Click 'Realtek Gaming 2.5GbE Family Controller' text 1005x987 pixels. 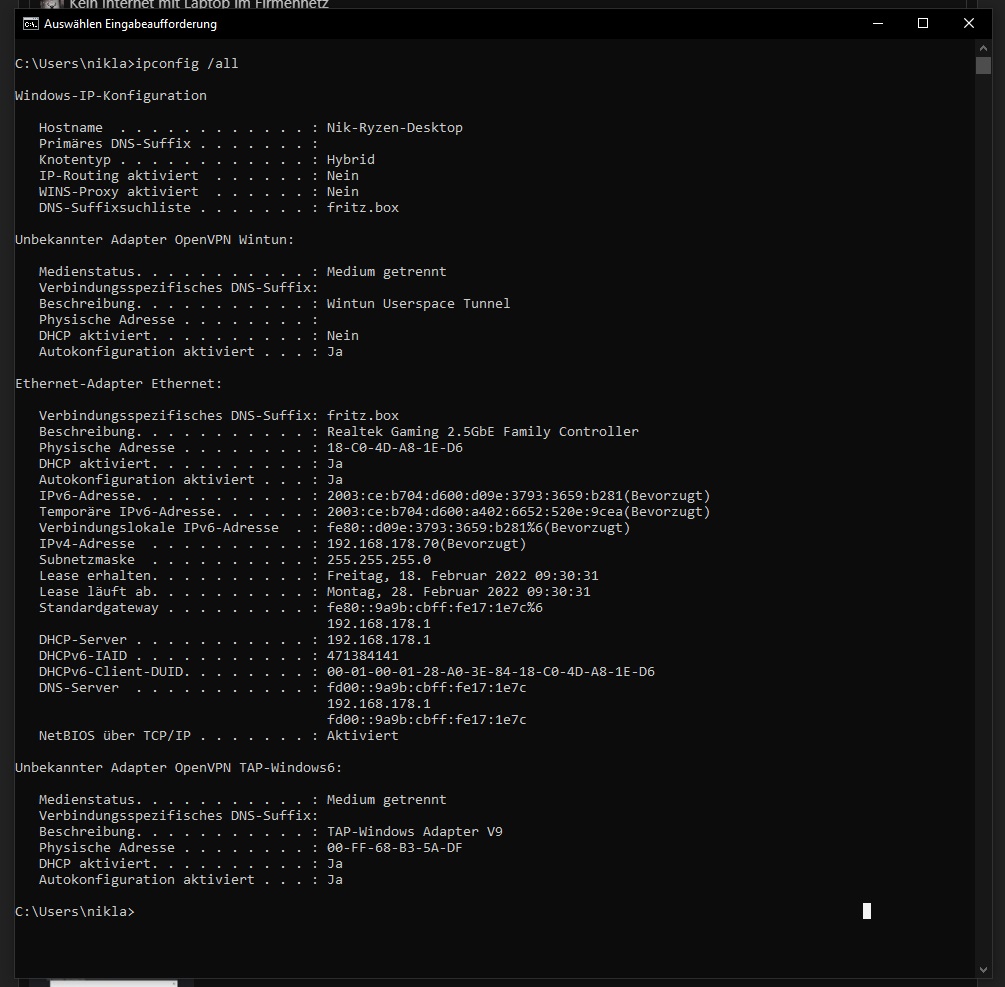pos(483,432)
